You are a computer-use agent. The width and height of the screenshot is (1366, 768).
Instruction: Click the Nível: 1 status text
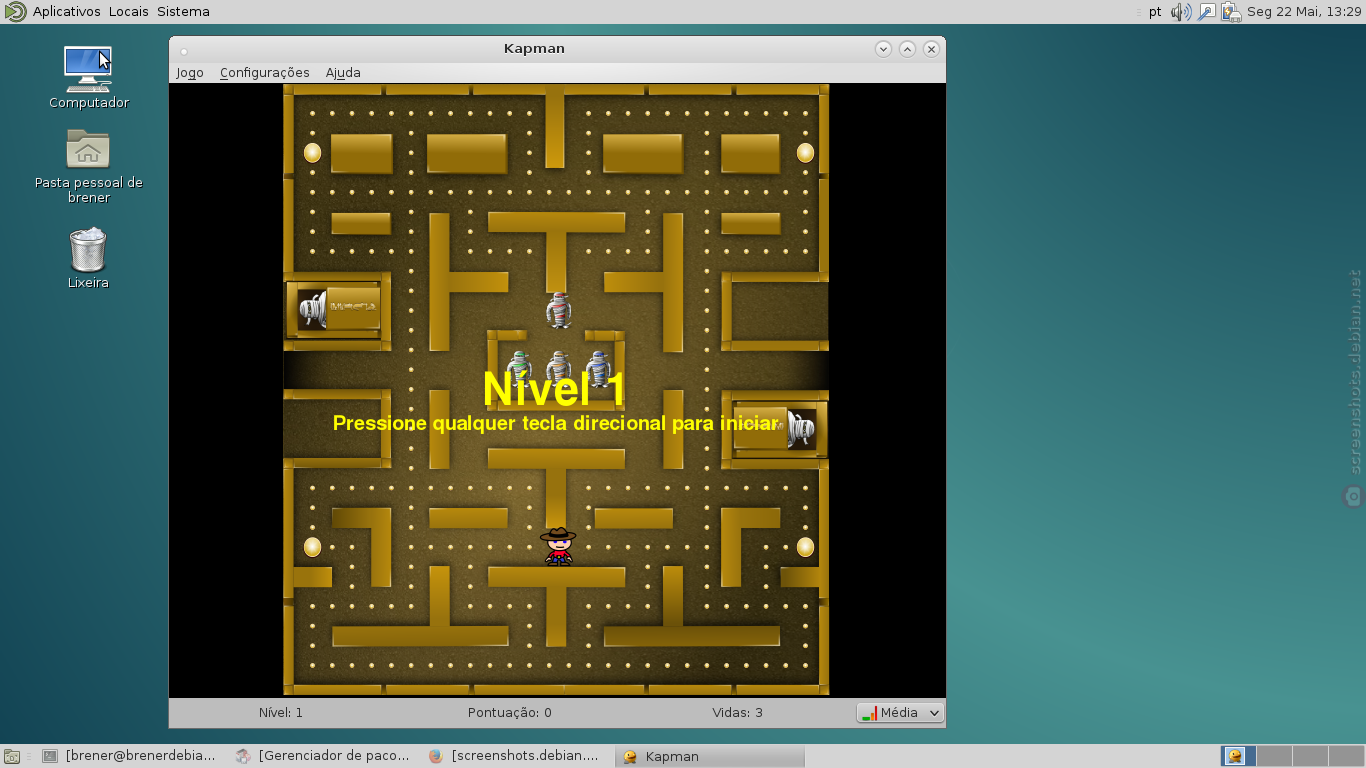pos(280,713)
